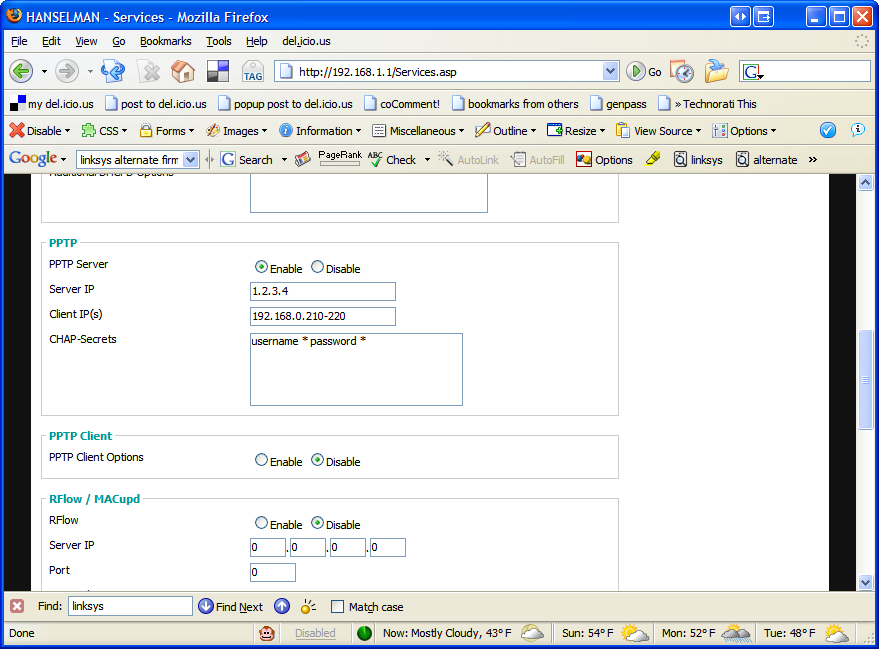This screenshot has height=649, width=879.
Task: Open the Forms dropdown
Action: [x=167, y=131]
